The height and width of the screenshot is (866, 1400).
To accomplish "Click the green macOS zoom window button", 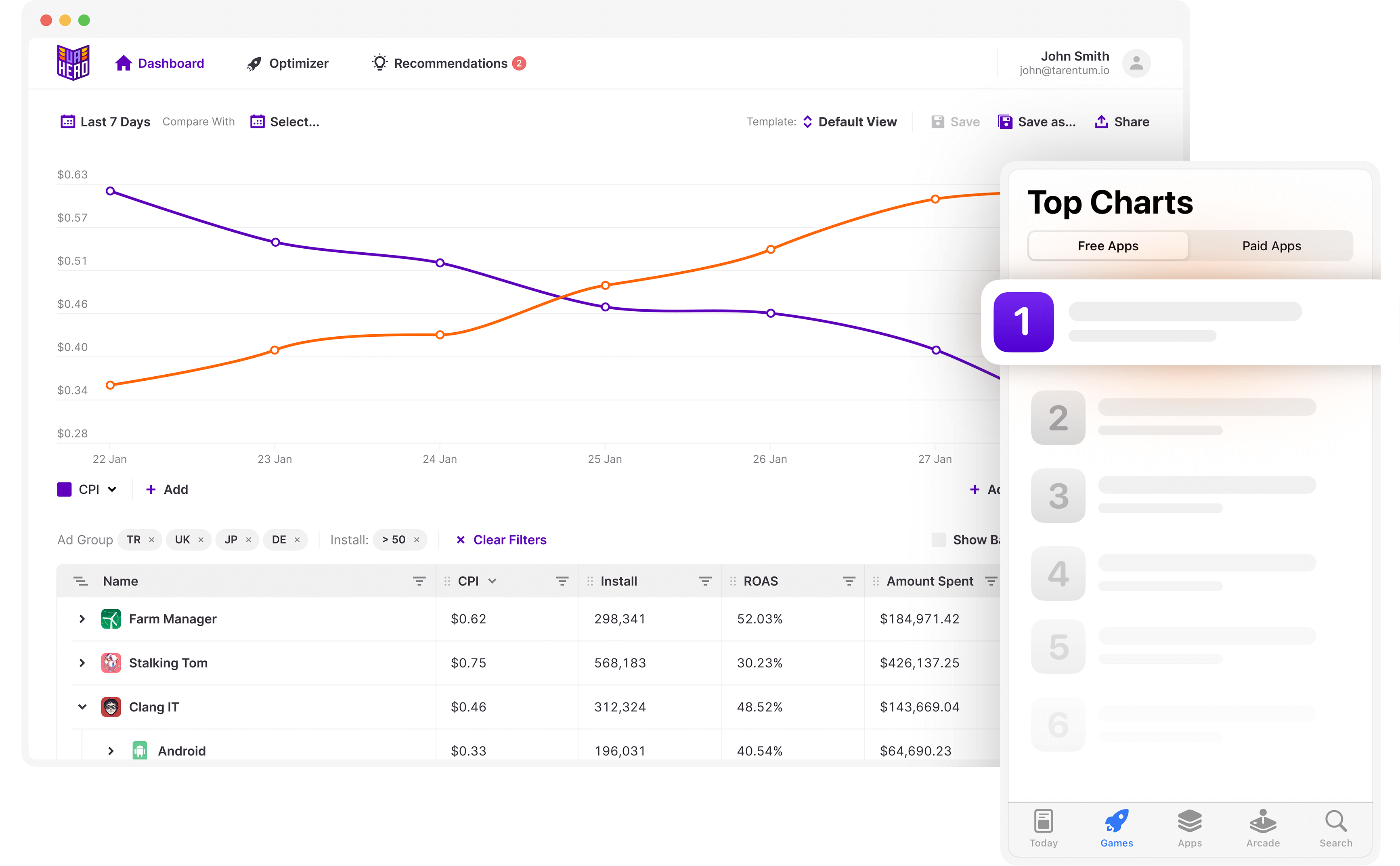I will tap(84, 21).
